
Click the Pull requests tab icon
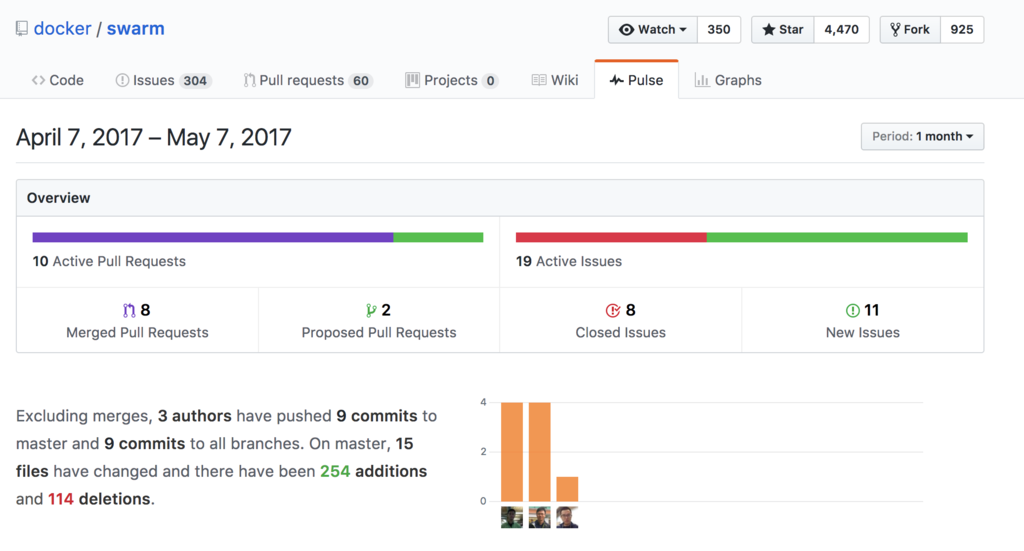(x=249, y=80)
